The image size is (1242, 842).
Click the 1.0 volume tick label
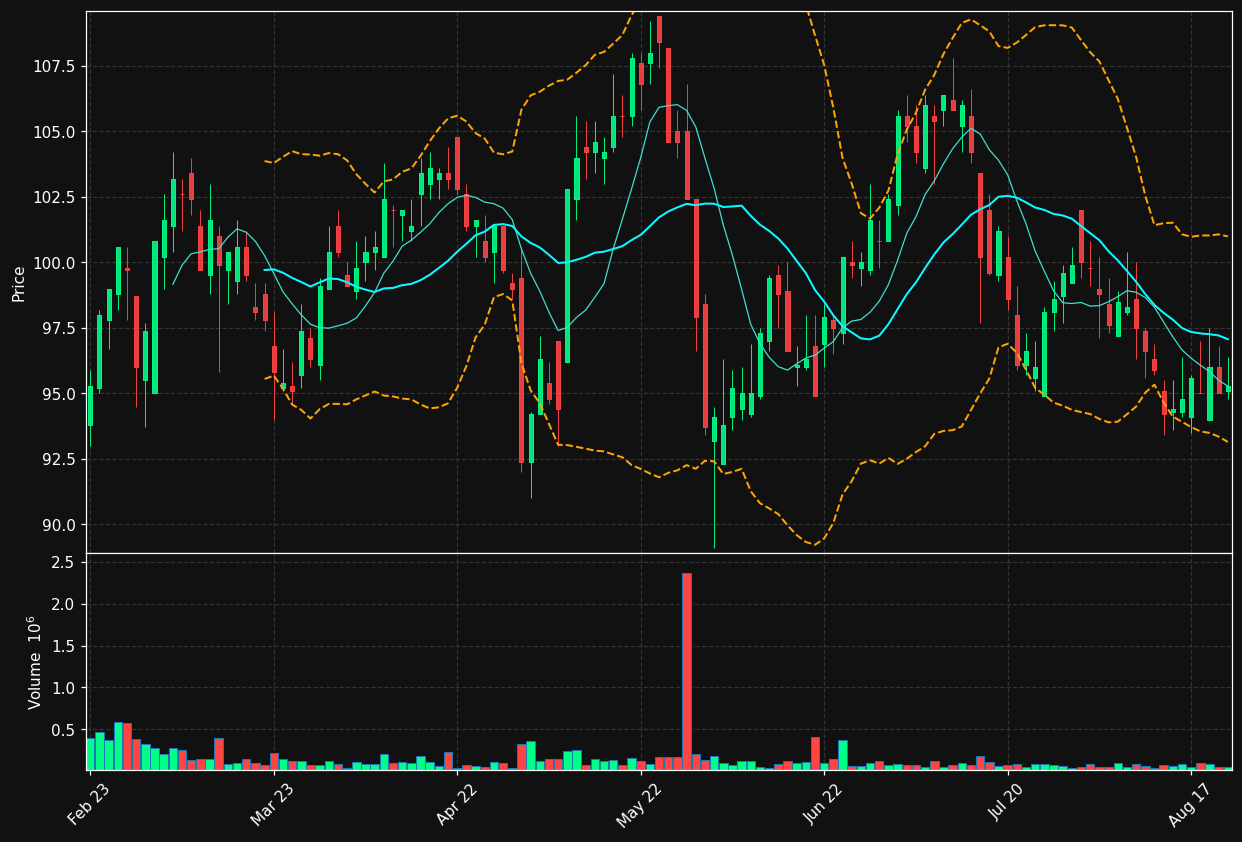(63, 689)
